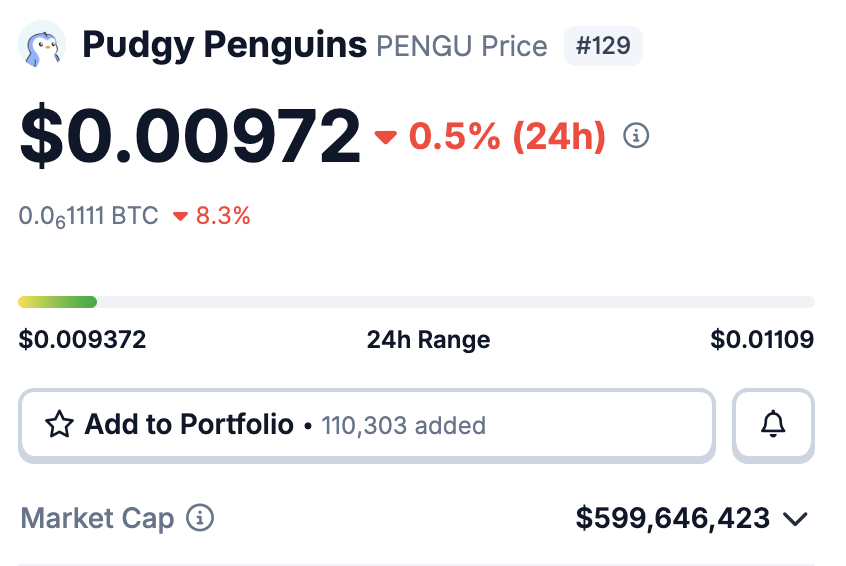Click the red down caret beside 8.3%

click(x=180, y=216)
